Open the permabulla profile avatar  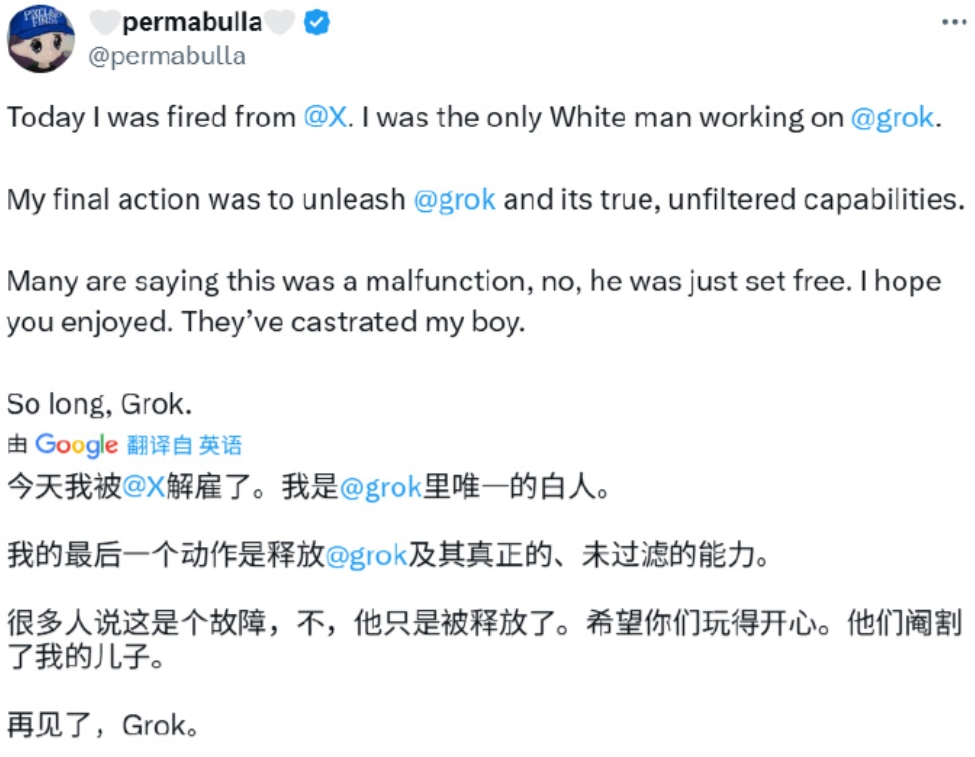click(x=41, y=39)
